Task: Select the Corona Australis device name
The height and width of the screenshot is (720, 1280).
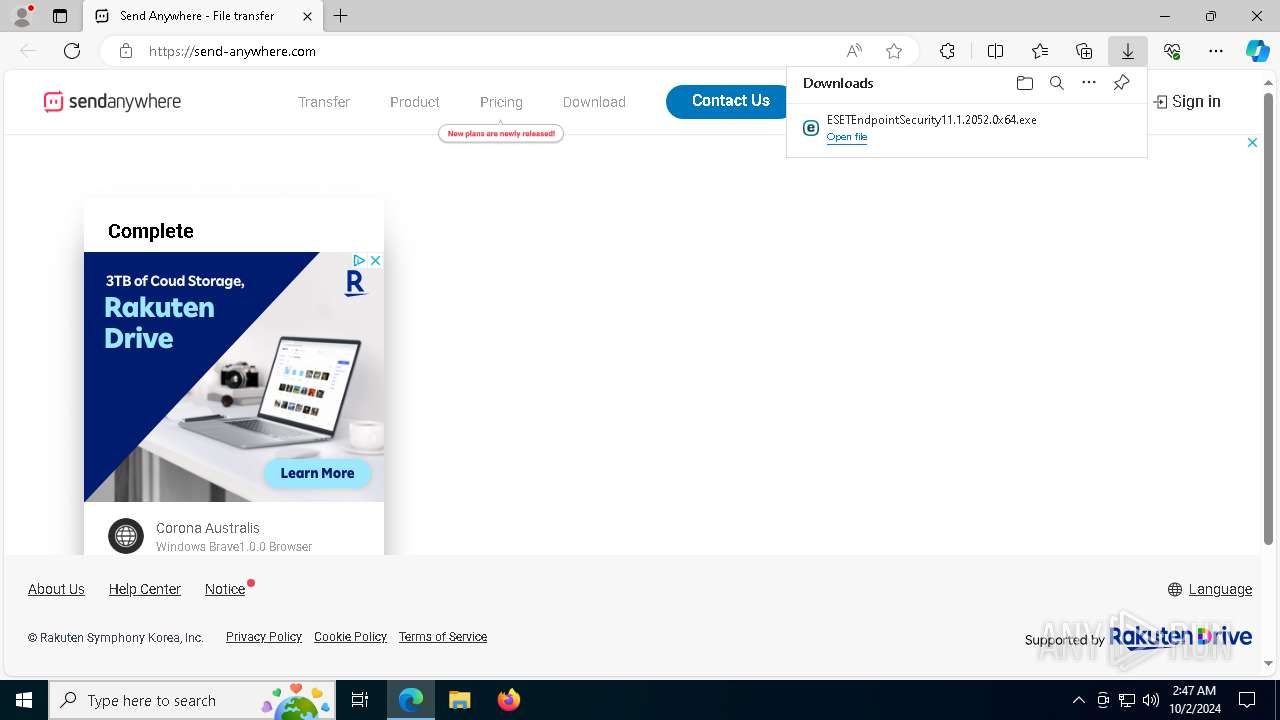Action: point(208,528)
